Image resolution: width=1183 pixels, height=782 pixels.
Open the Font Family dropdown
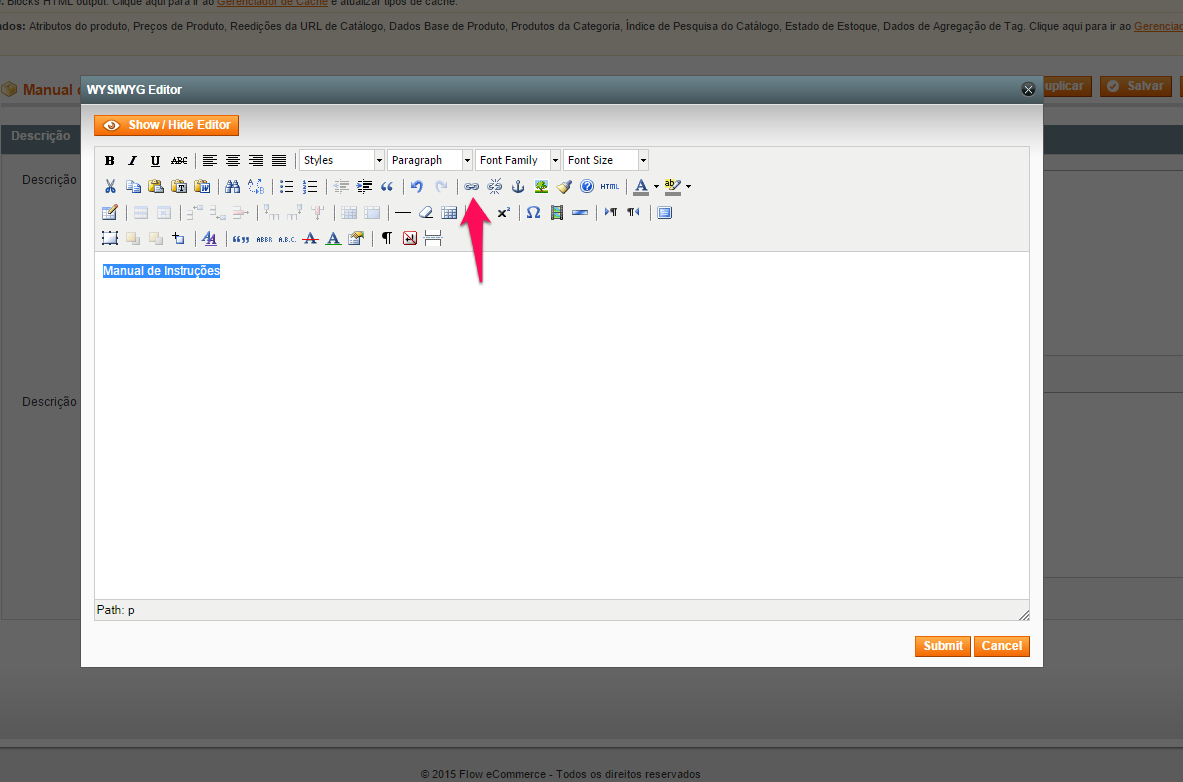(x=518, y=160)
